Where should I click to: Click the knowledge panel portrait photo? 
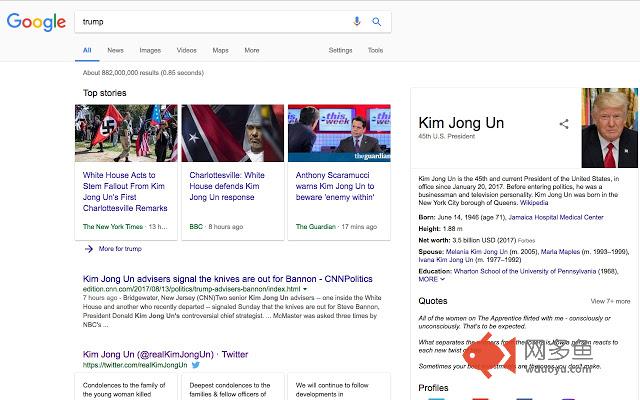coord(610,128)
